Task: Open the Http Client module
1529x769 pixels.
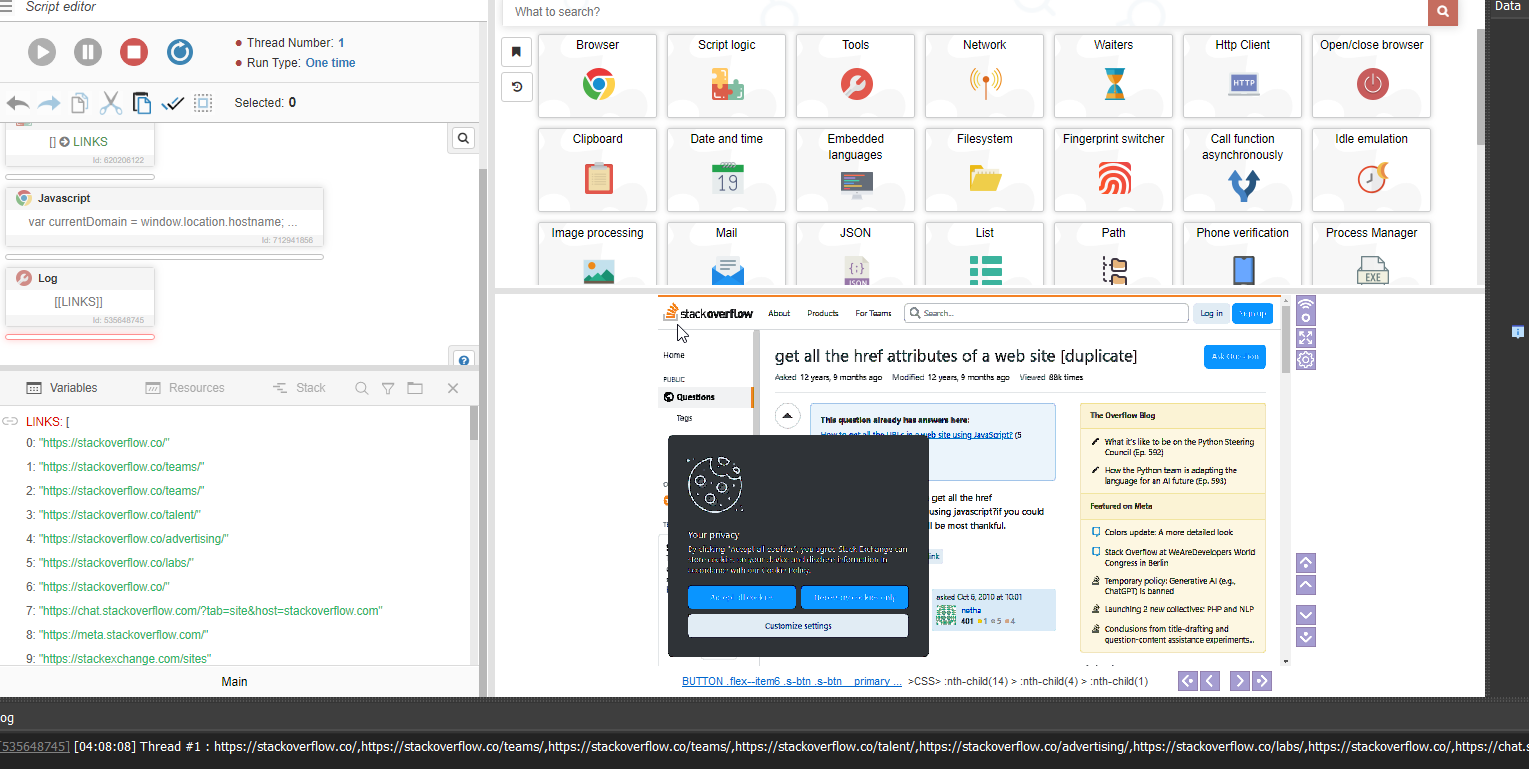Action: click(1242, 75)
